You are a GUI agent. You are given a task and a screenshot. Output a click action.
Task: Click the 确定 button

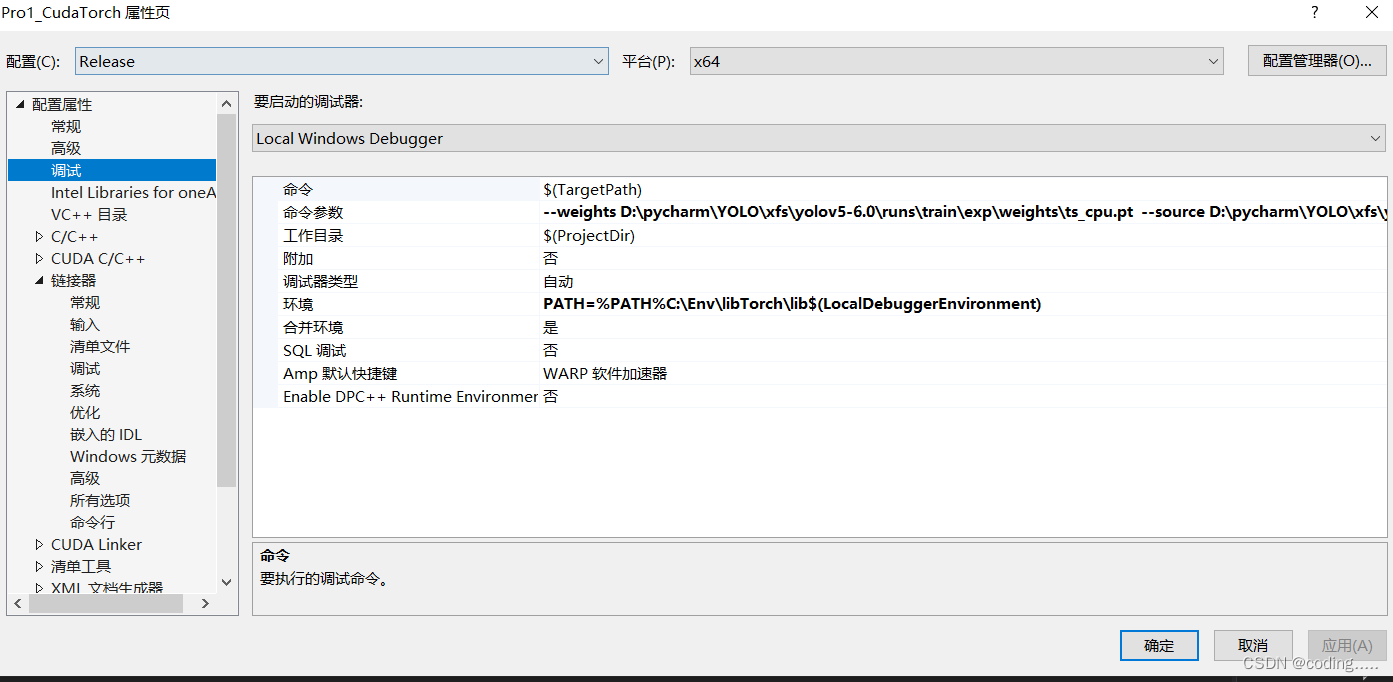coord(1158,645)
